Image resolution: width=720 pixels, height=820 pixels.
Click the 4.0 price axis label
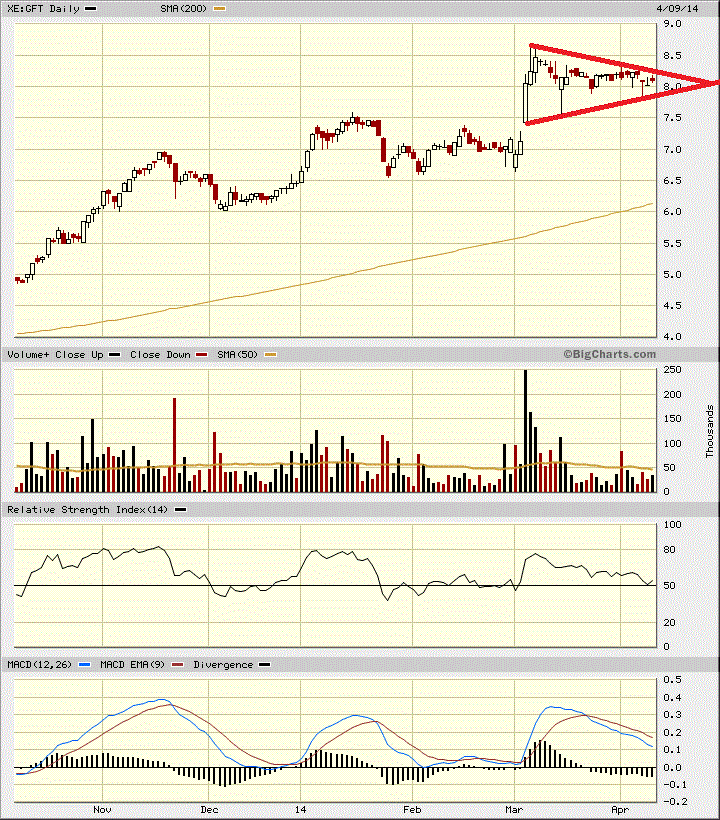(672, 337)
